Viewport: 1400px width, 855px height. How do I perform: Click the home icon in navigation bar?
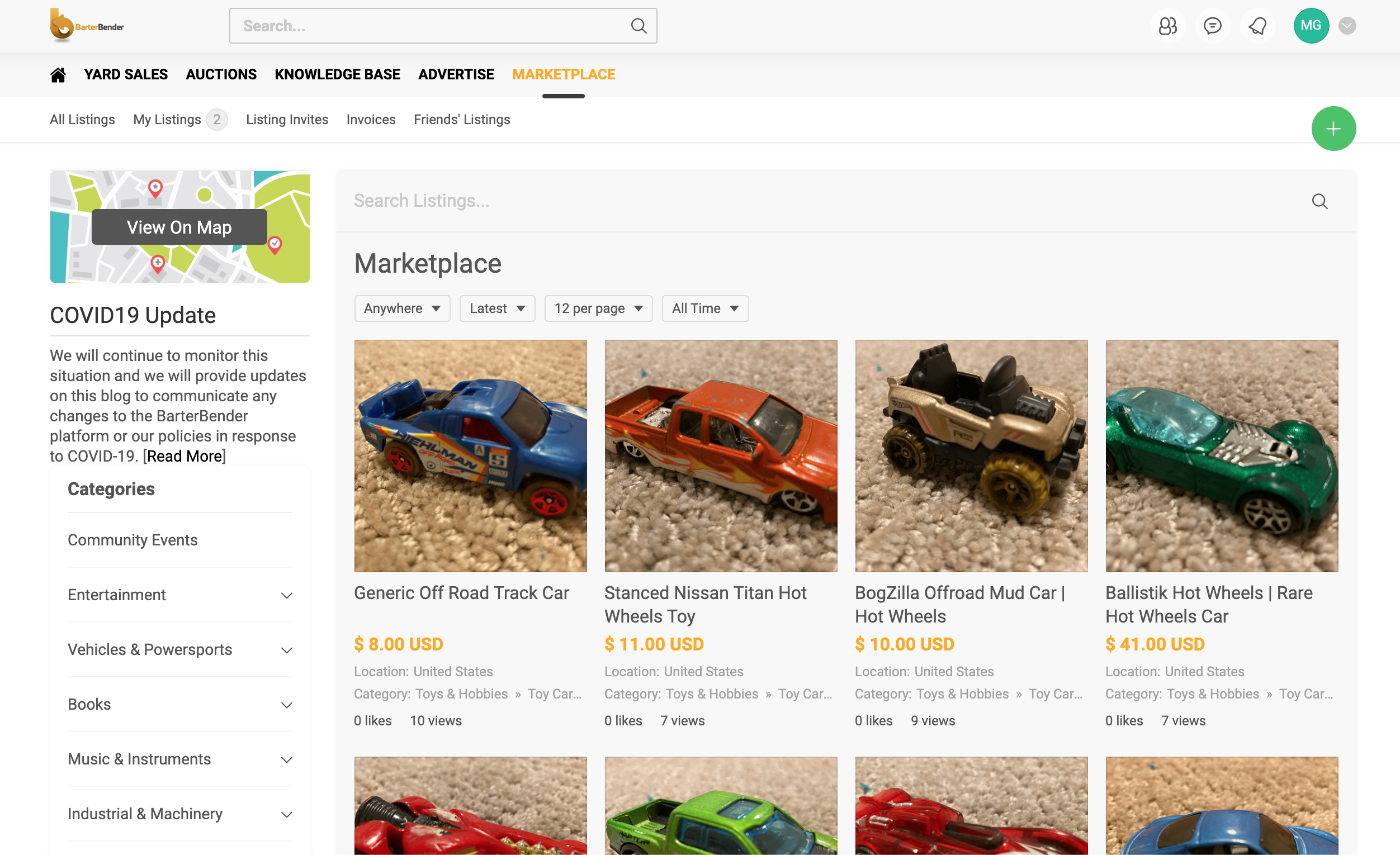click(58, 74)
